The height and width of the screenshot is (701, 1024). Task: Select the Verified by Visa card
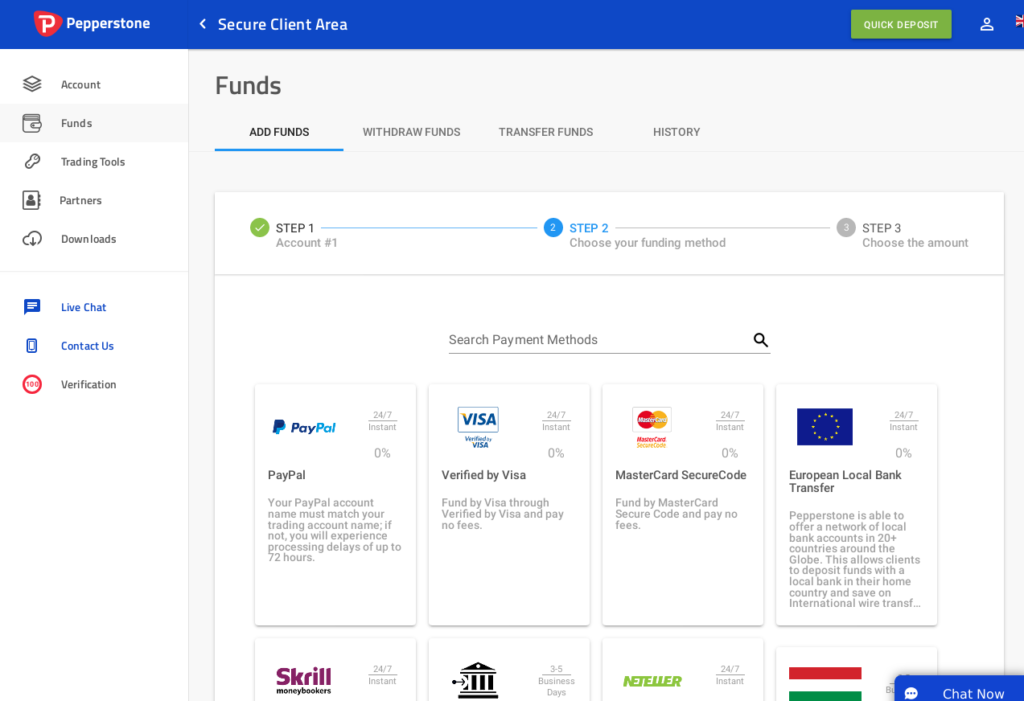pyautogui.click(x=509, y=505)
